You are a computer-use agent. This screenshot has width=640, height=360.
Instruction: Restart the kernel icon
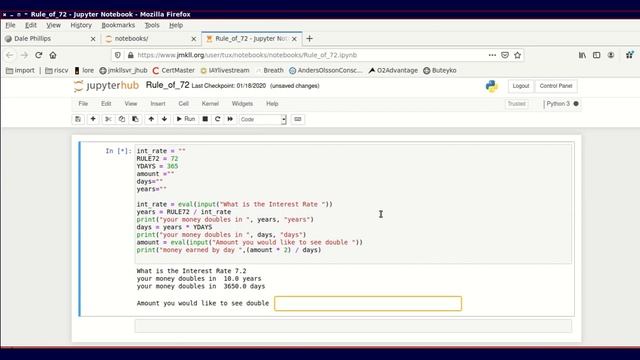click(x=218, y=119)
